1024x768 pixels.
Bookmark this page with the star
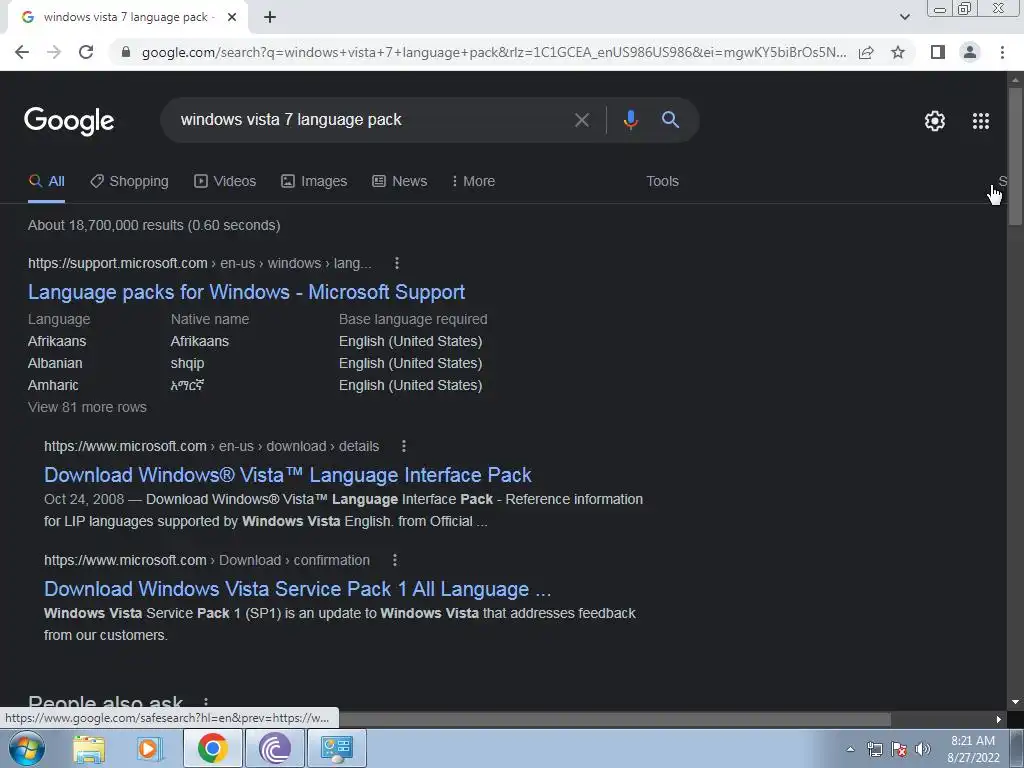point(898,52)
